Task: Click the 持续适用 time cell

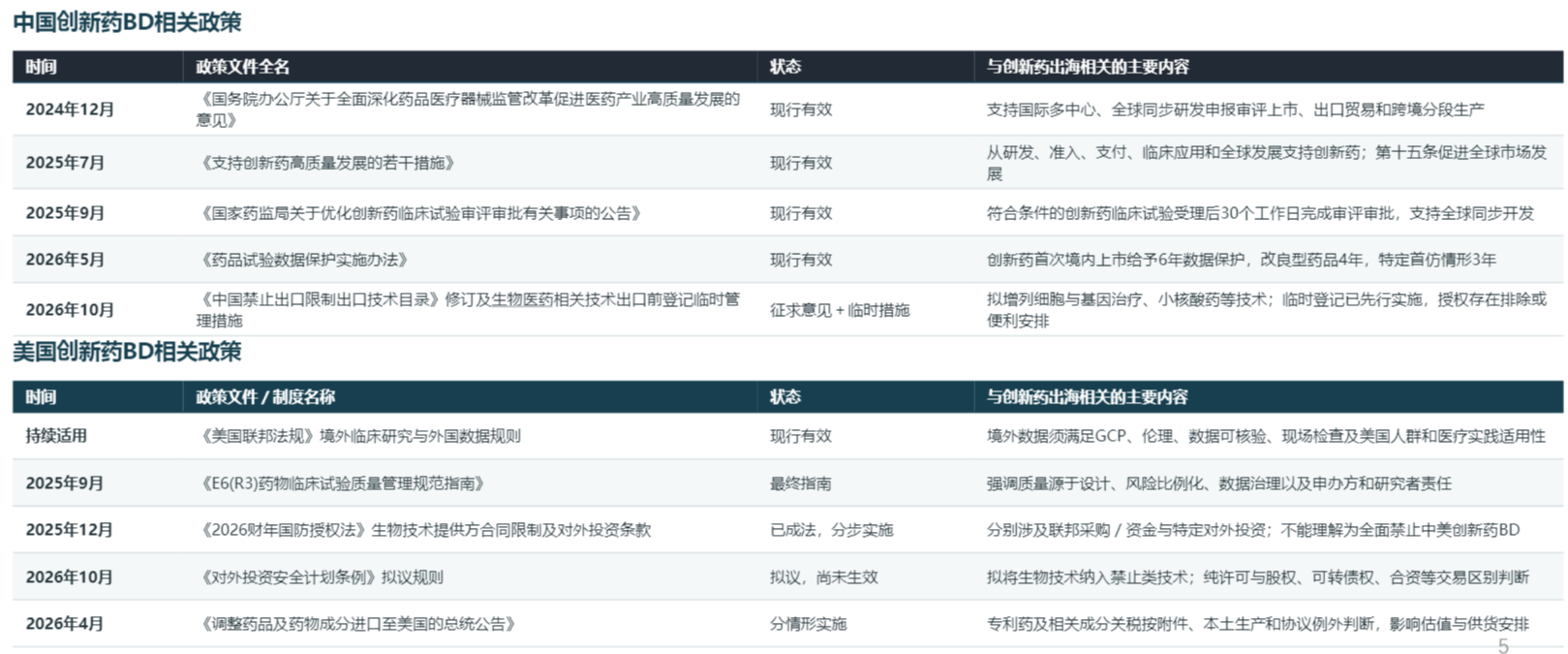Action: (x=56, y=436)
